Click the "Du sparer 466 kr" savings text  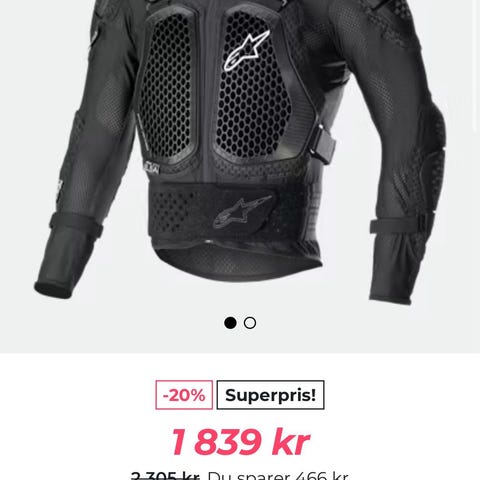(278, 476)
